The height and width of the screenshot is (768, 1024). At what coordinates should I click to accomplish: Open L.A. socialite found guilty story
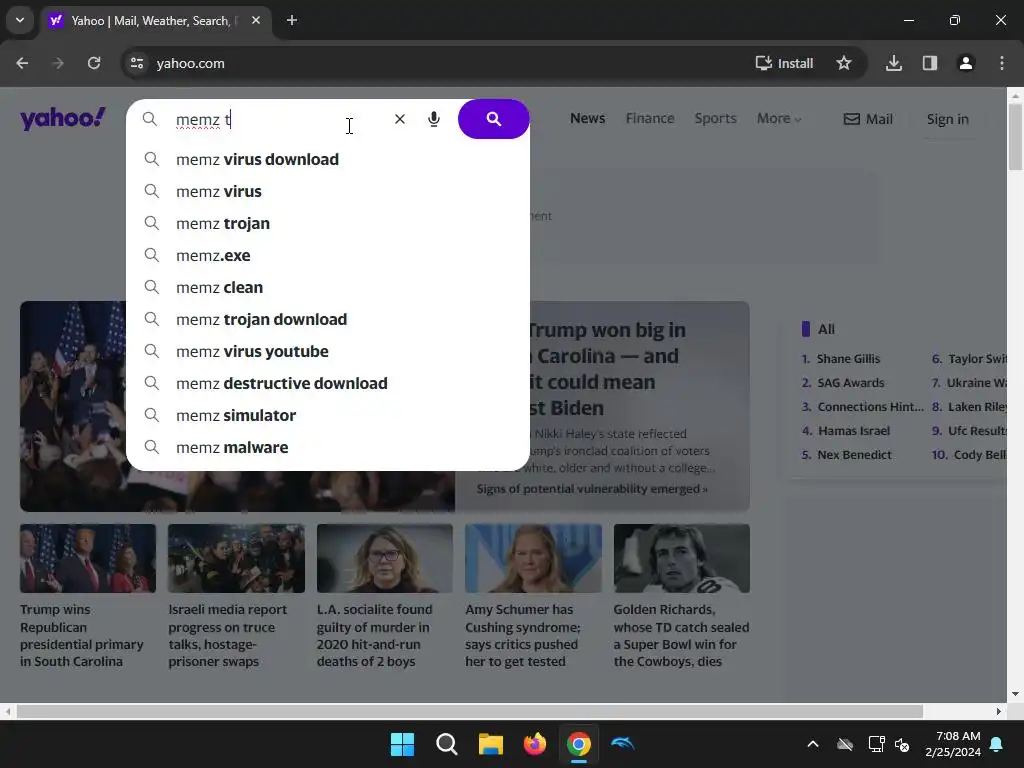coord(385,558)
